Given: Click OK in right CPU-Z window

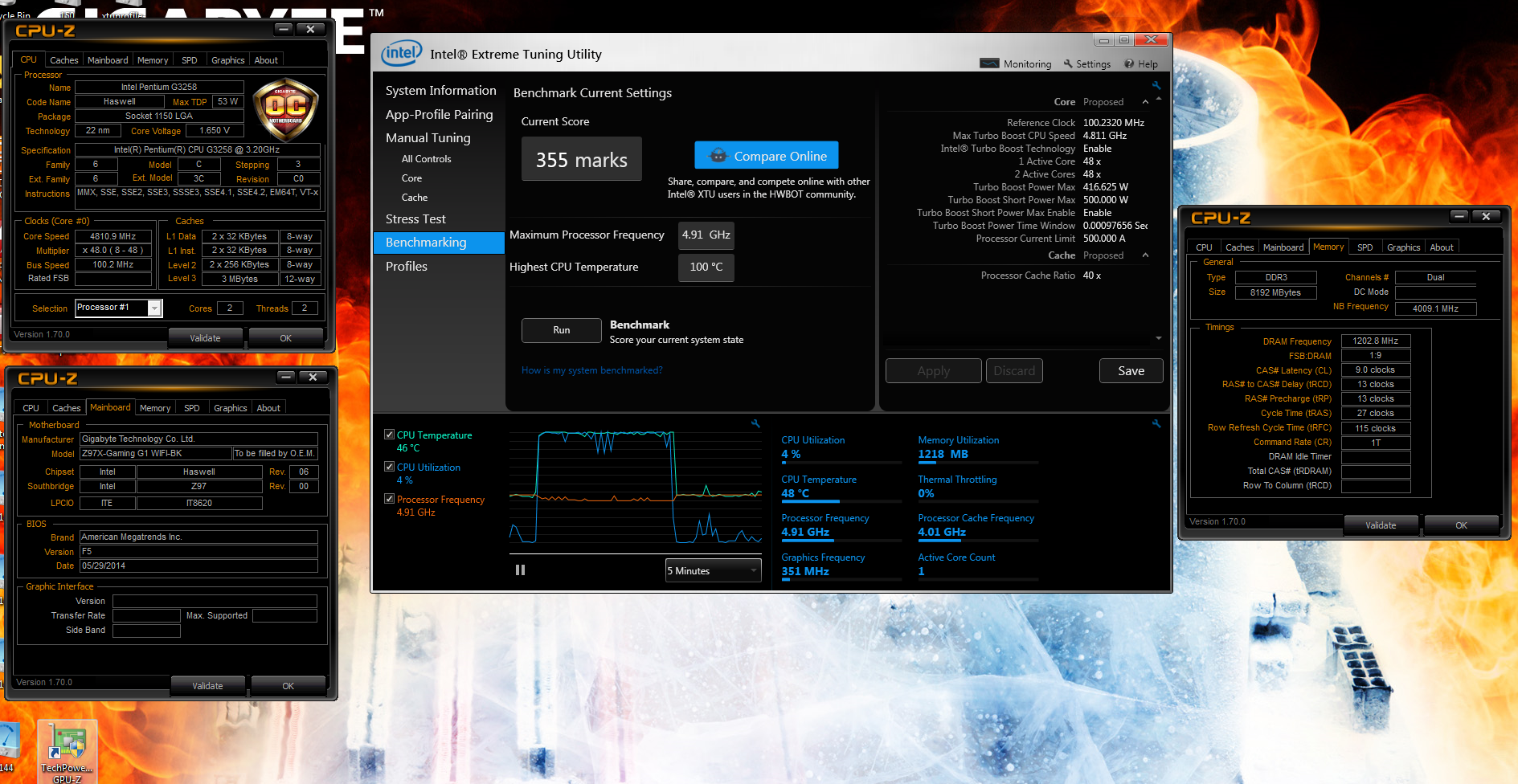Looking at the screenshot, I should pyautogui.click(x=1462, y=525).
